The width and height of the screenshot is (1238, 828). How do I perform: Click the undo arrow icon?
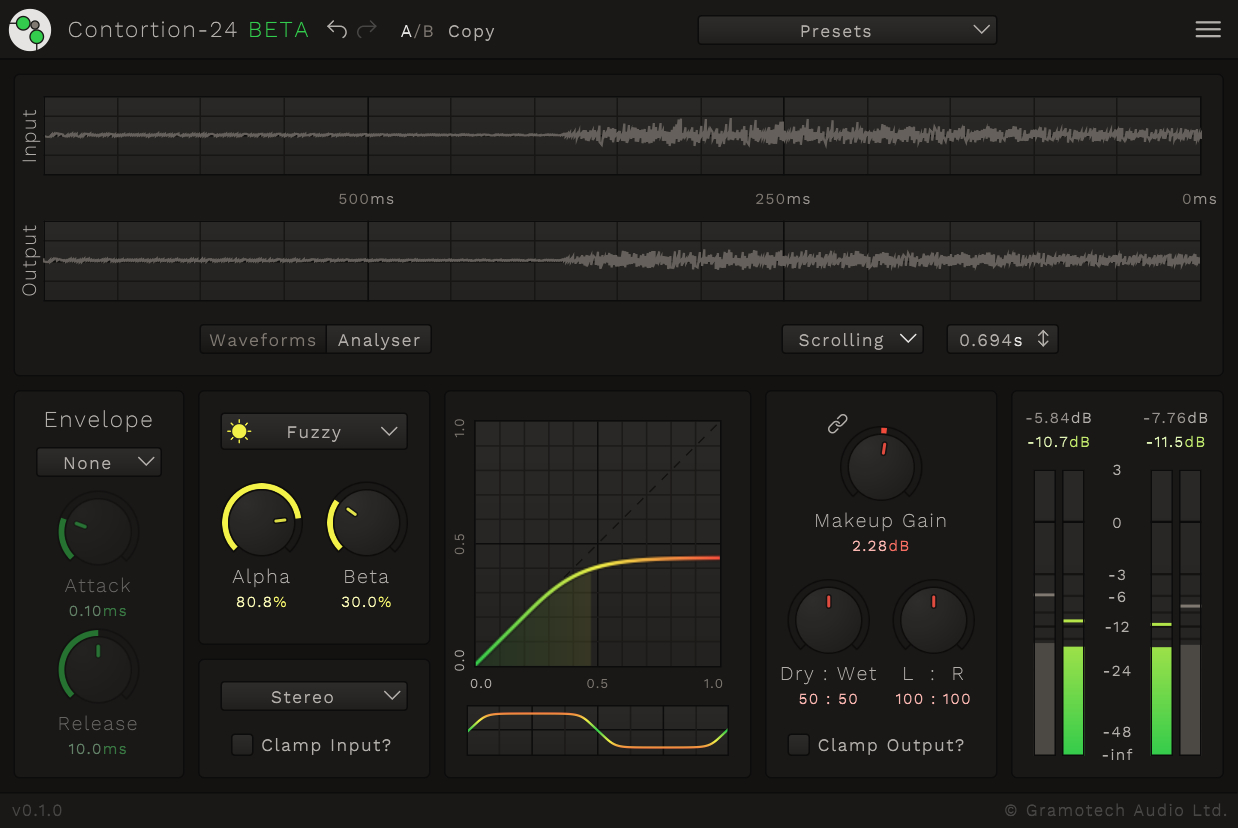pos(337,30)
